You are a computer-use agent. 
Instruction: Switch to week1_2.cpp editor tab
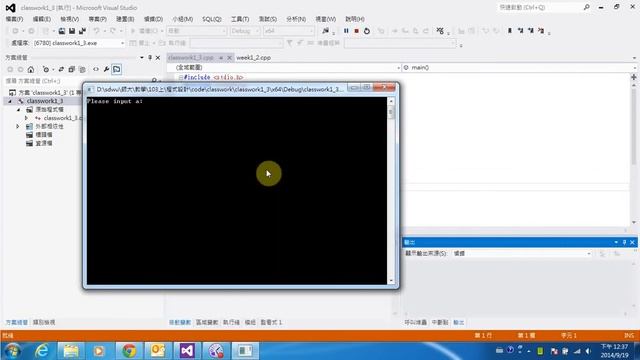coord(253,58)
